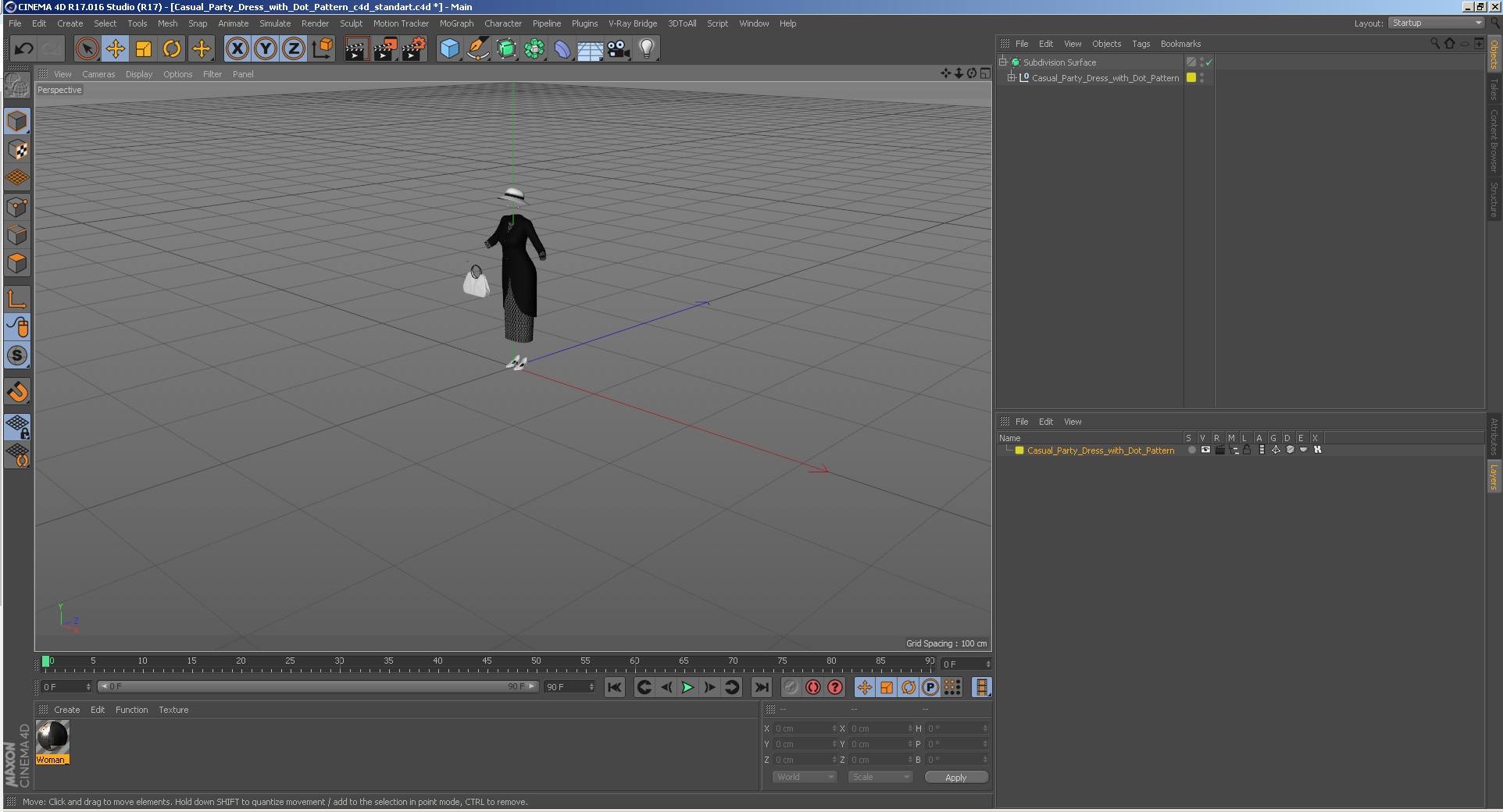
Task: Open the Bend deformer icon
Action: tap(562, 49)
